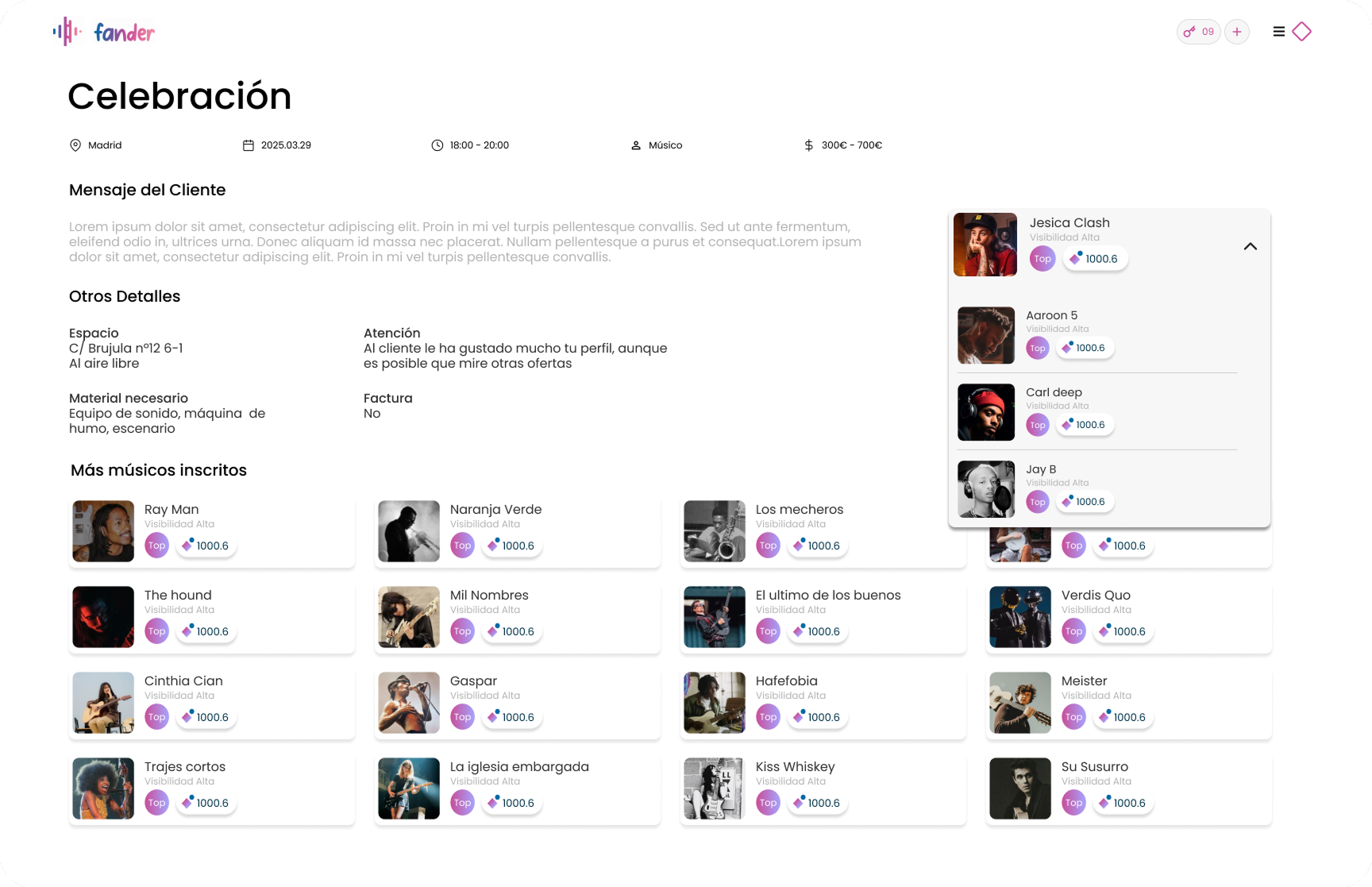
Task: Click the 1000.6 score pill on Gaspar
Action: 512,717
